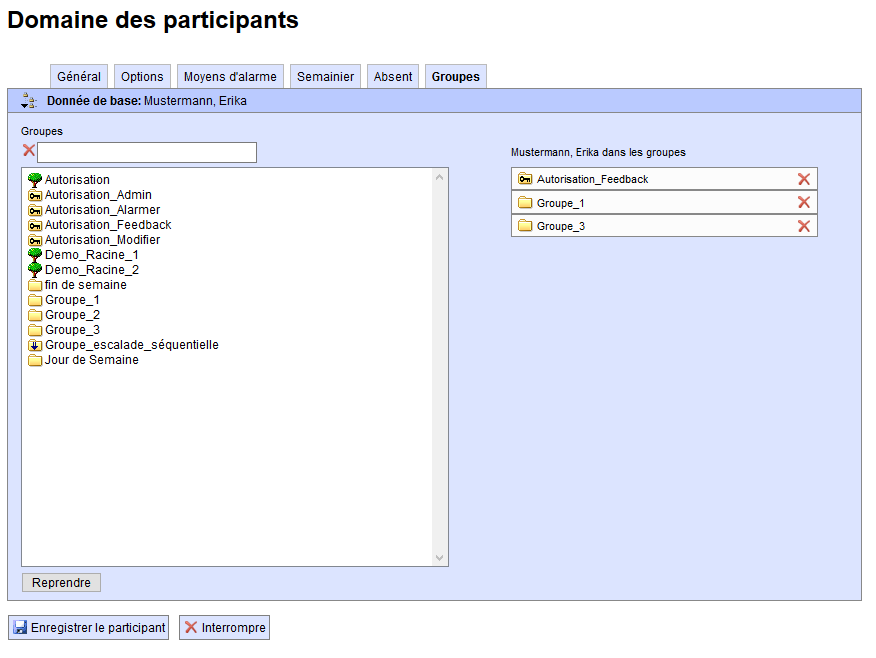Click the folder icon of fin de semaine
This screenshot has height=658, width=876.
(35, 285)
